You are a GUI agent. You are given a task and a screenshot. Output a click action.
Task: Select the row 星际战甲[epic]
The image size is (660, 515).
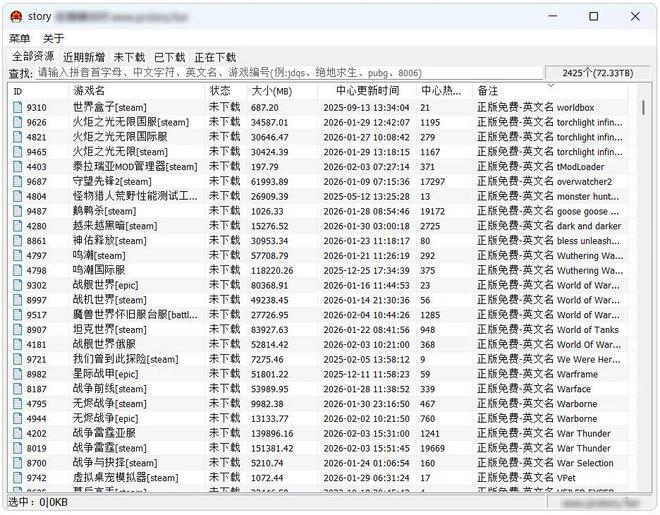(320, 374)
